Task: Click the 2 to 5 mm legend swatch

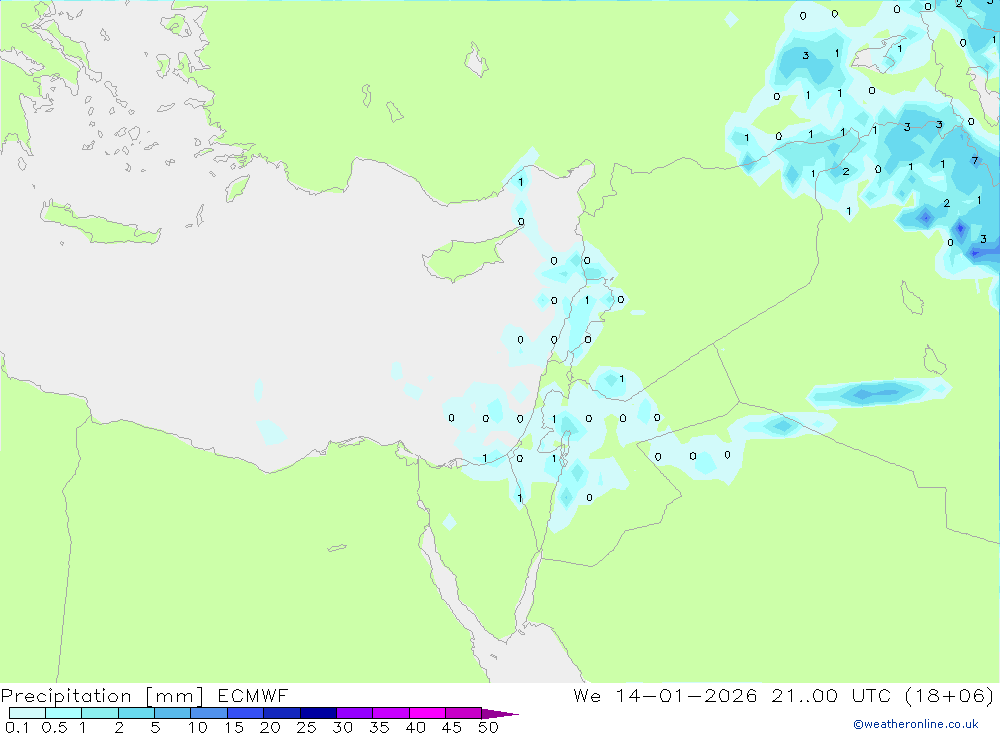Action: tap(136, 713)
